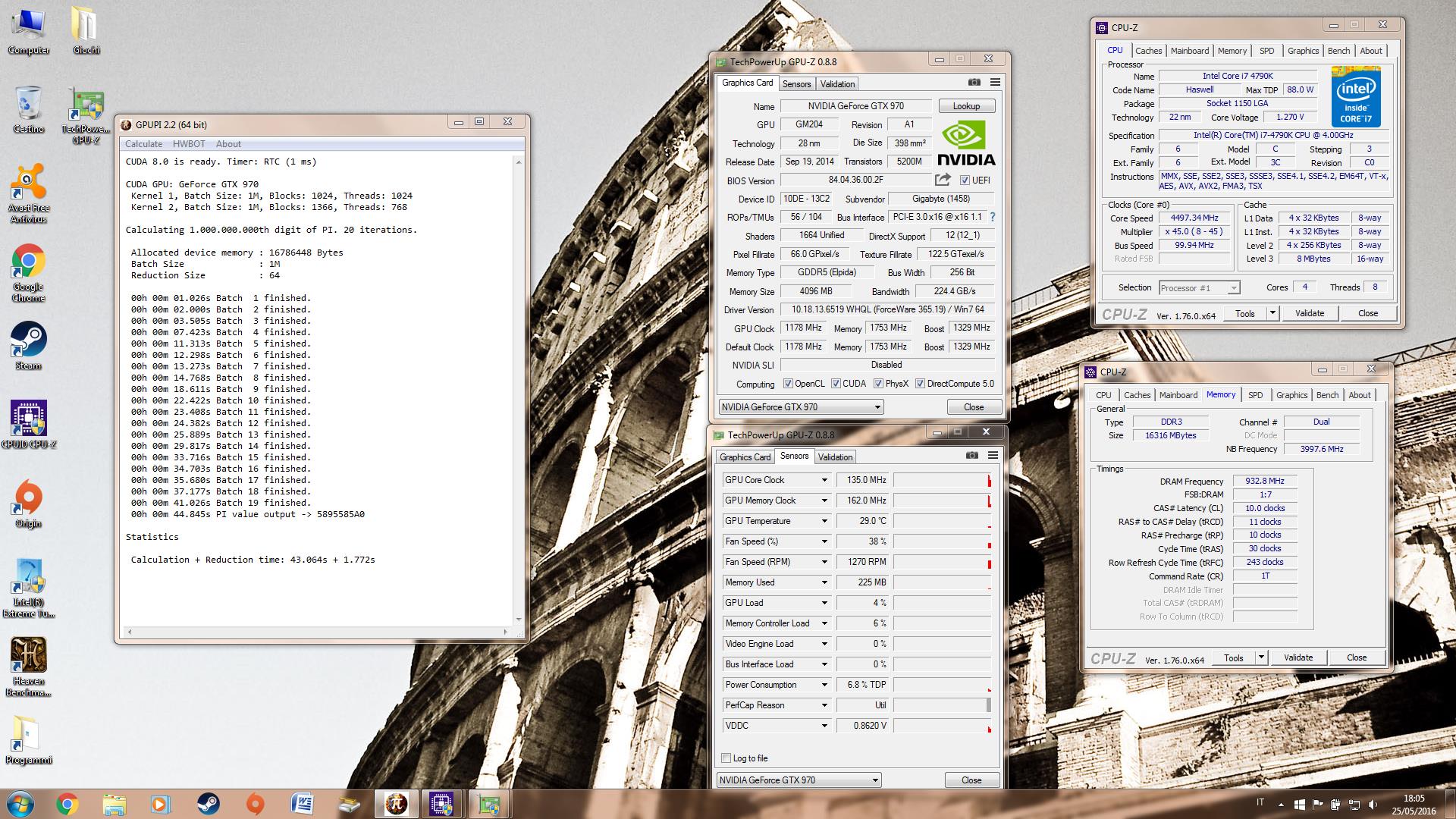Viewport: 1456px width, 819px height.
Task: Launch Steam desktop shortcut
Action: [x=29, y=346]
